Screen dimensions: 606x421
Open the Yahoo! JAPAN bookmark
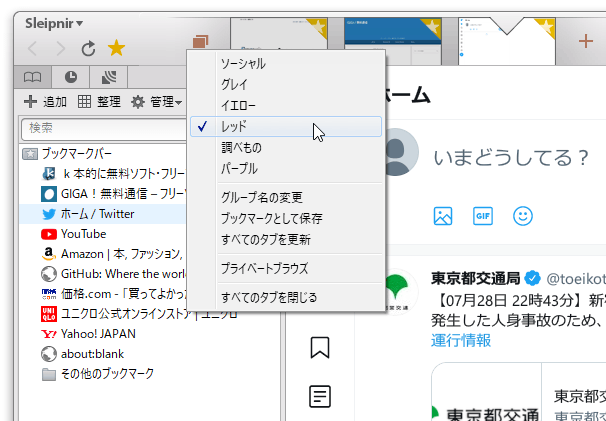click(x=89, y=334)
